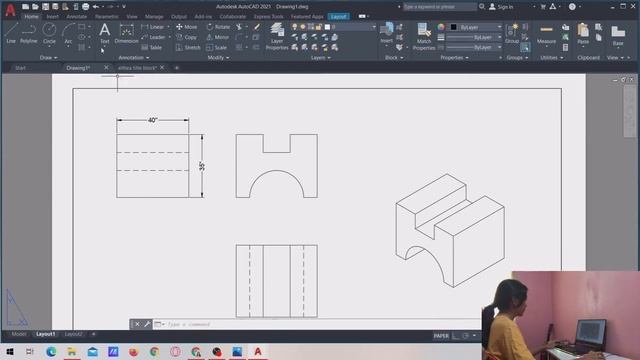Image resolution: width=640 pixels, height=360 pixels.
Task: Expand the Modify panel dropdown
Action: (x=218, y=58)
